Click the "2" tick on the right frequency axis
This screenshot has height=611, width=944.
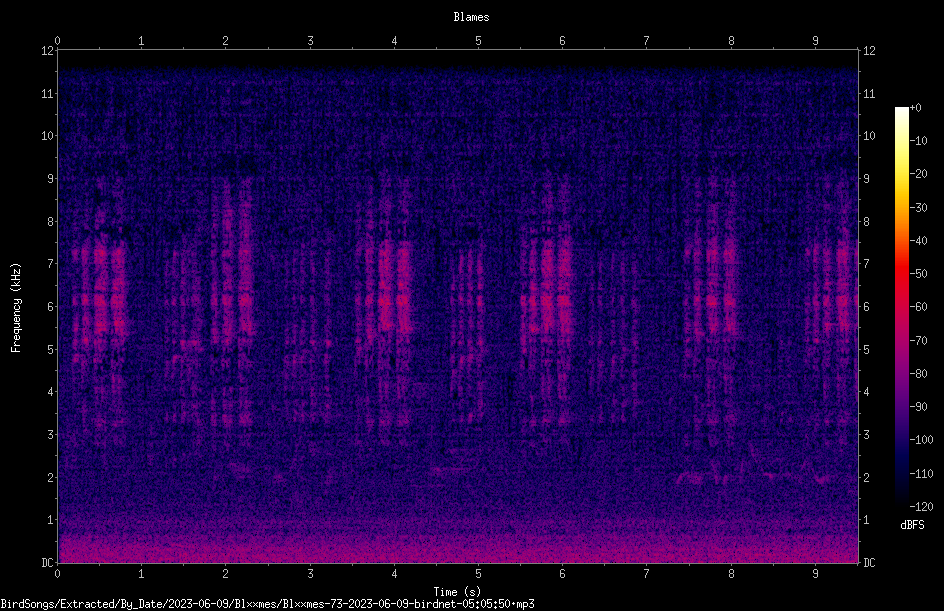coord(866,477)
